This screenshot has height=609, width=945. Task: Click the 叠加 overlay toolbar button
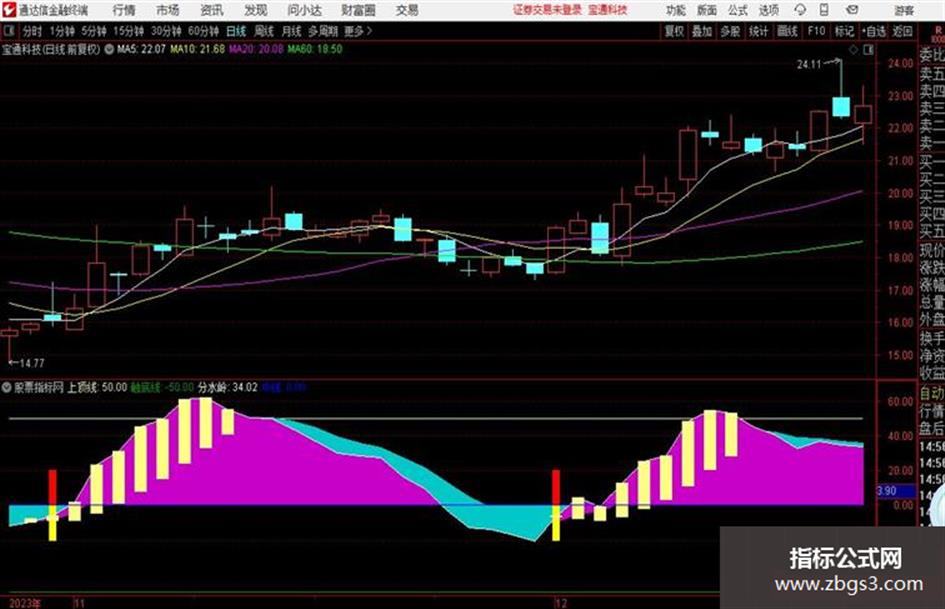702,31
